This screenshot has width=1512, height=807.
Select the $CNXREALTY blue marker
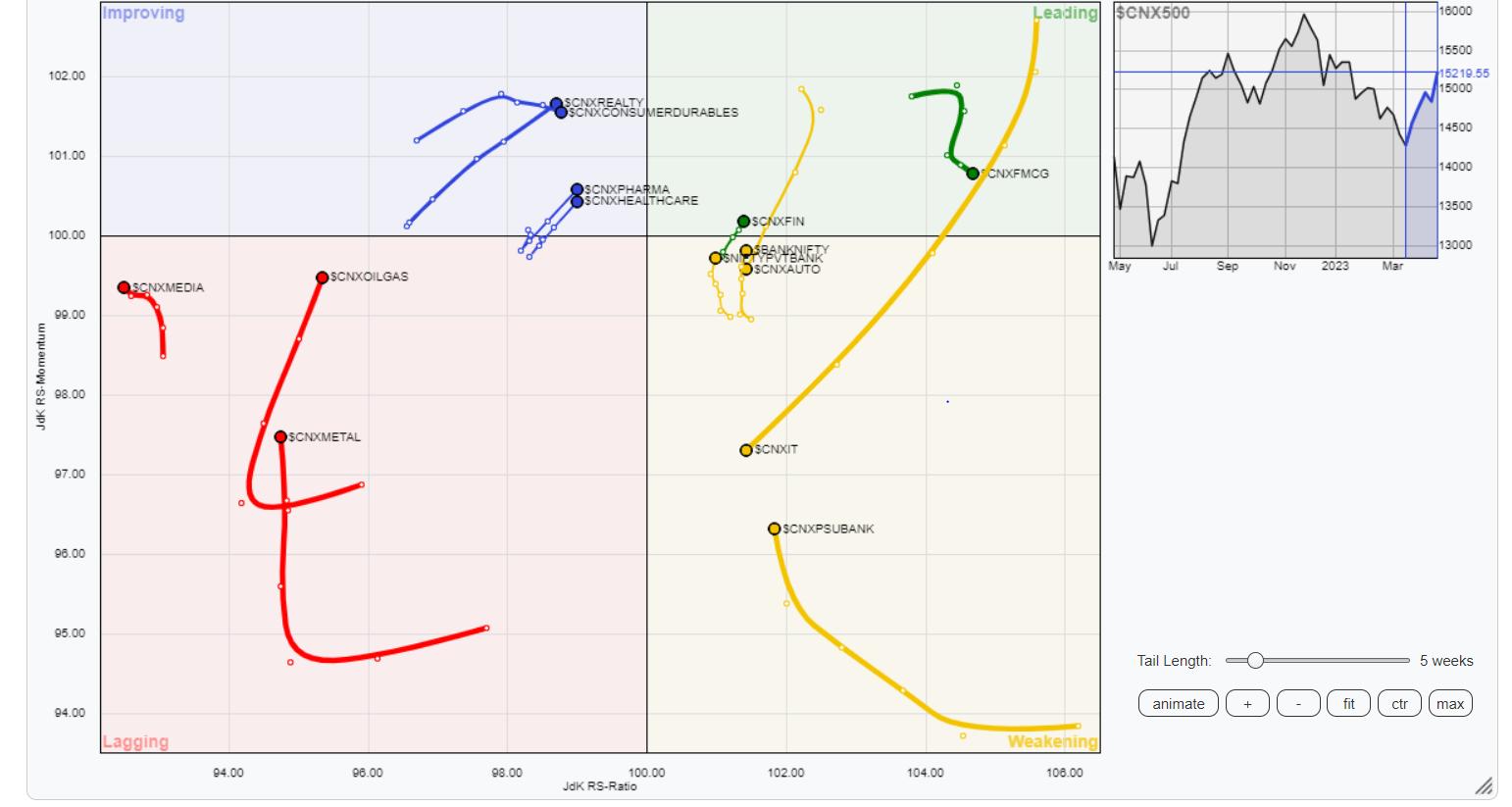[x=556, y=103]
